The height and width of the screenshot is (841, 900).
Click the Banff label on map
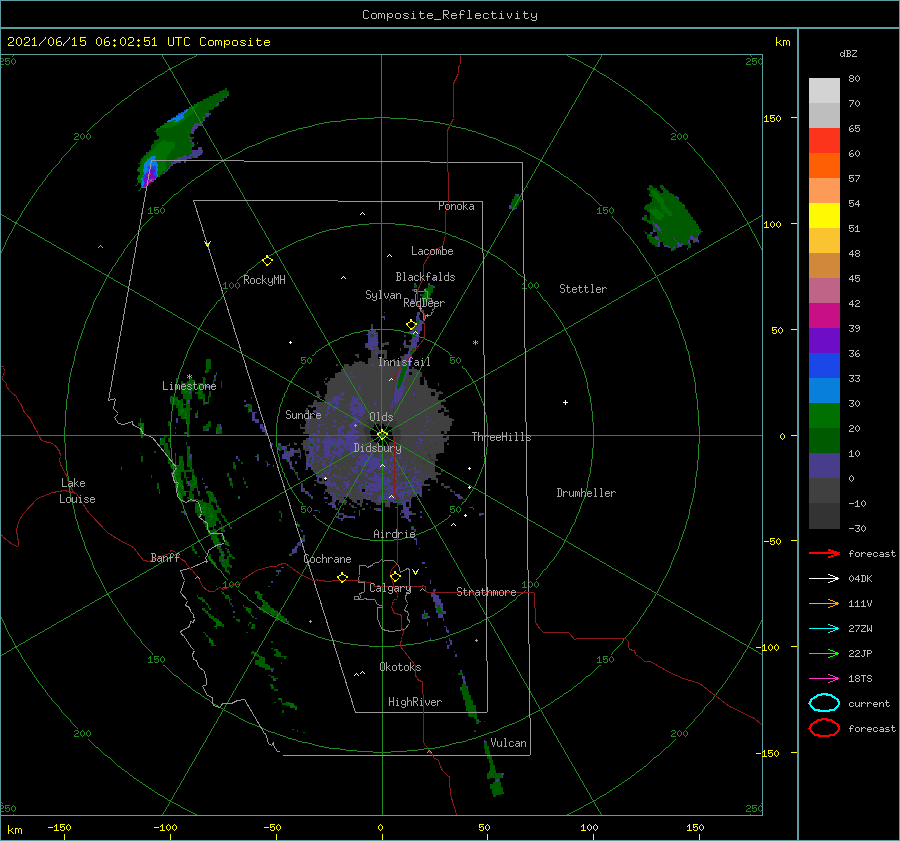165,557
